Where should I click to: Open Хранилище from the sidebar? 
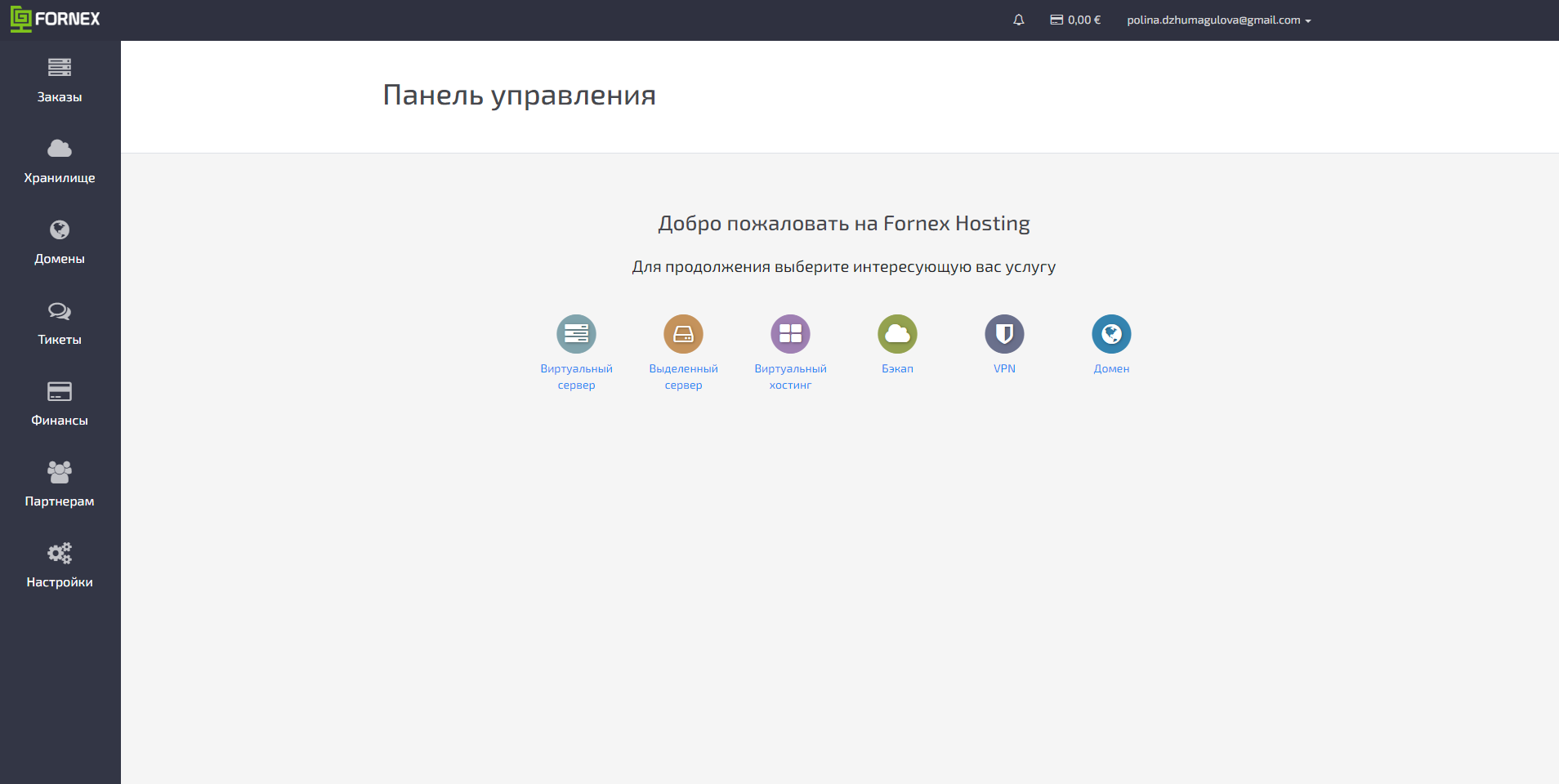(60, 162)
